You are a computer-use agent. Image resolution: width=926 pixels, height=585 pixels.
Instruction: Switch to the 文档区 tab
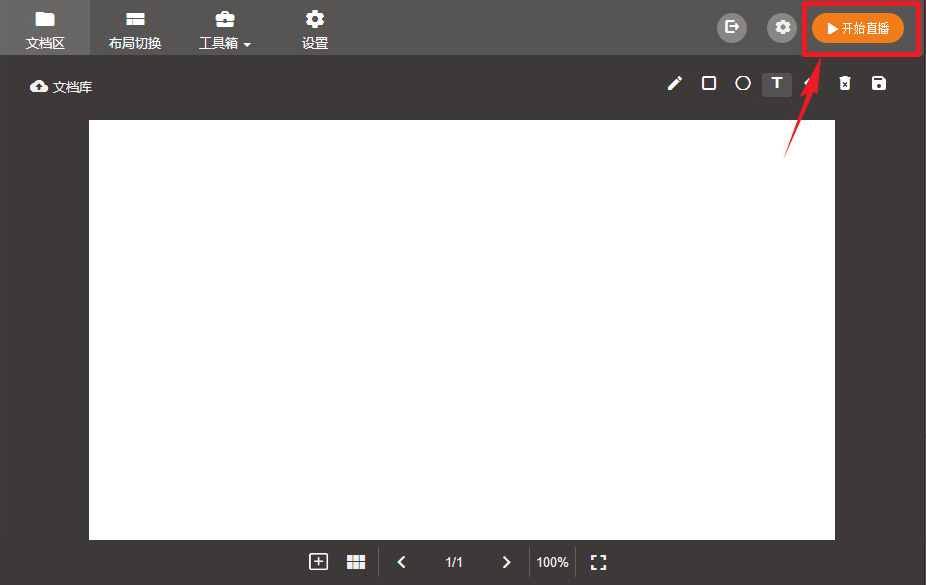[45, 29]
